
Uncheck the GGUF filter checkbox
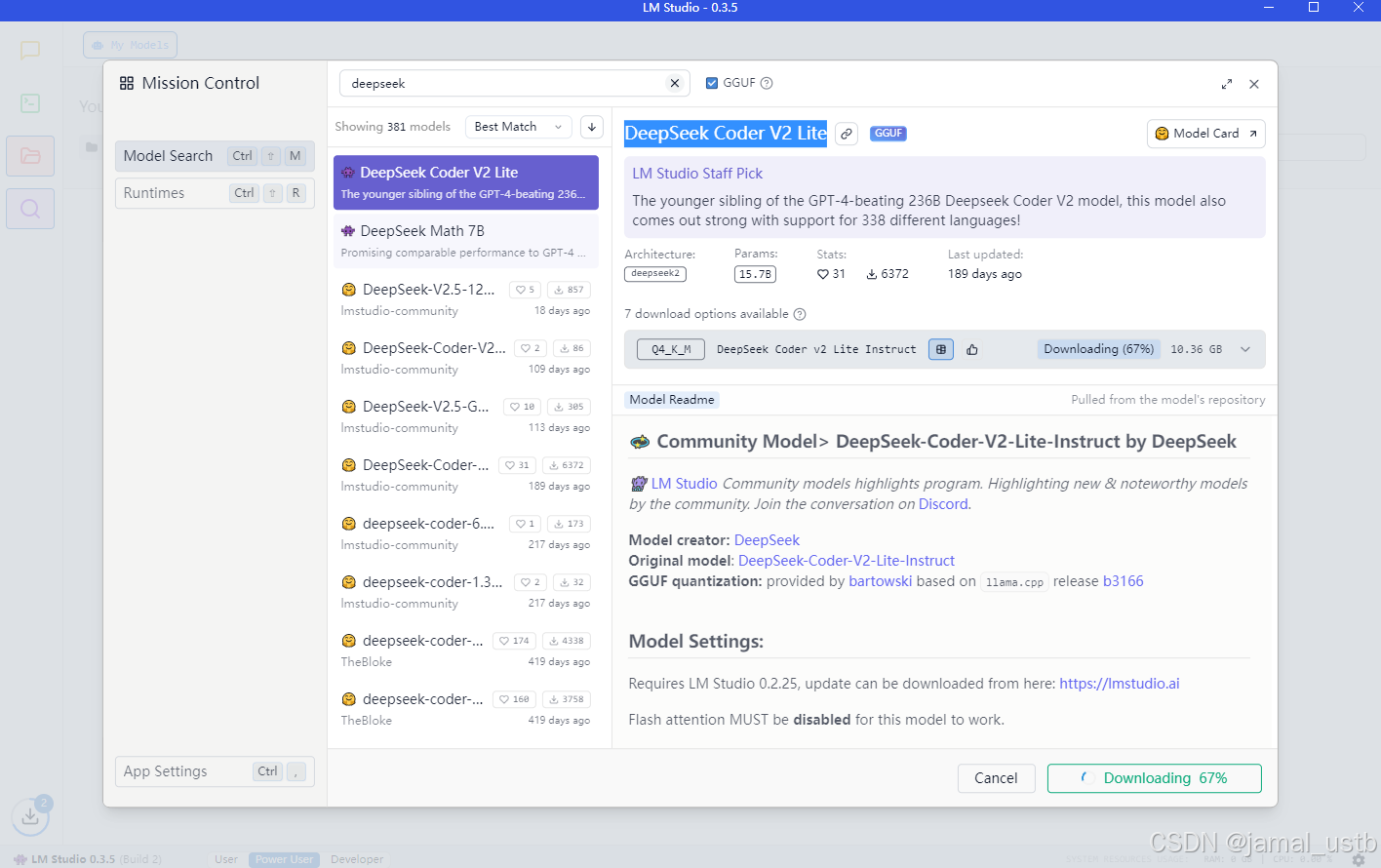click(x=712, y=83)
